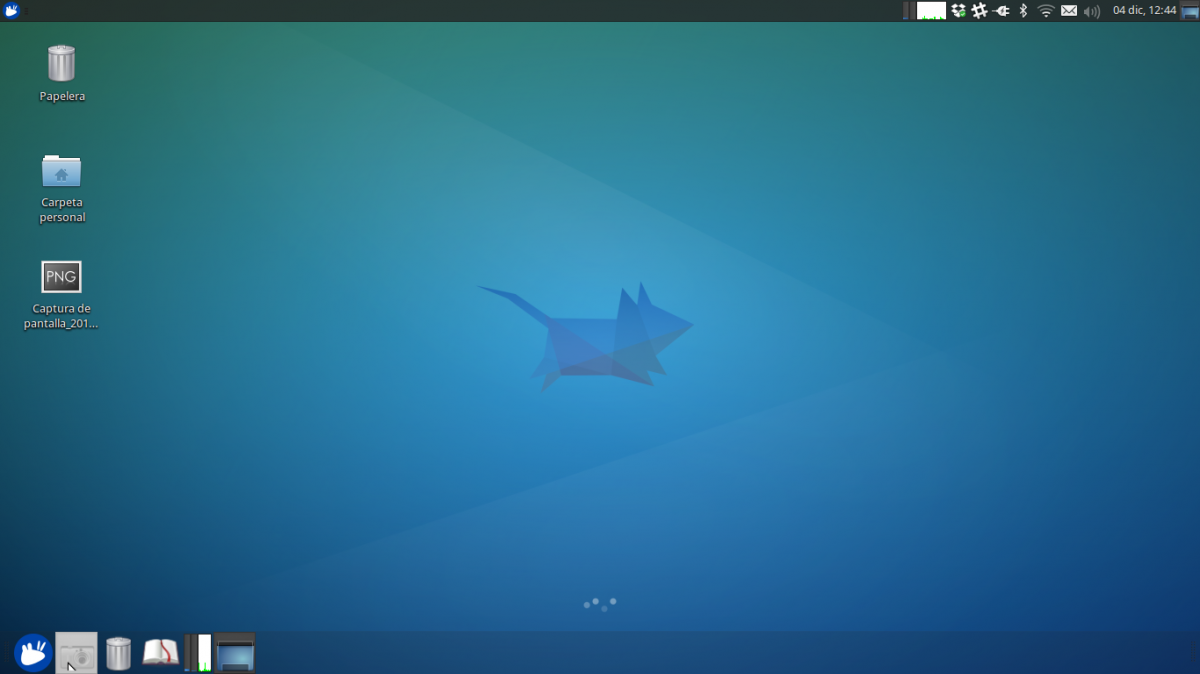Launch the screenshot camera tool in the dock
This screenshot has height=674, width=1200.
76,653
